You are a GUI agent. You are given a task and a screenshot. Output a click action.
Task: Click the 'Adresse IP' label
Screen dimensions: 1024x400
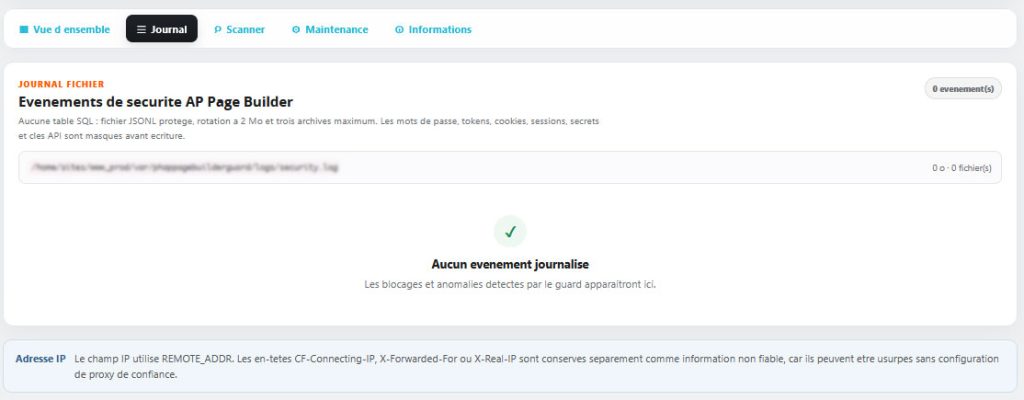[x=40, y=359]
